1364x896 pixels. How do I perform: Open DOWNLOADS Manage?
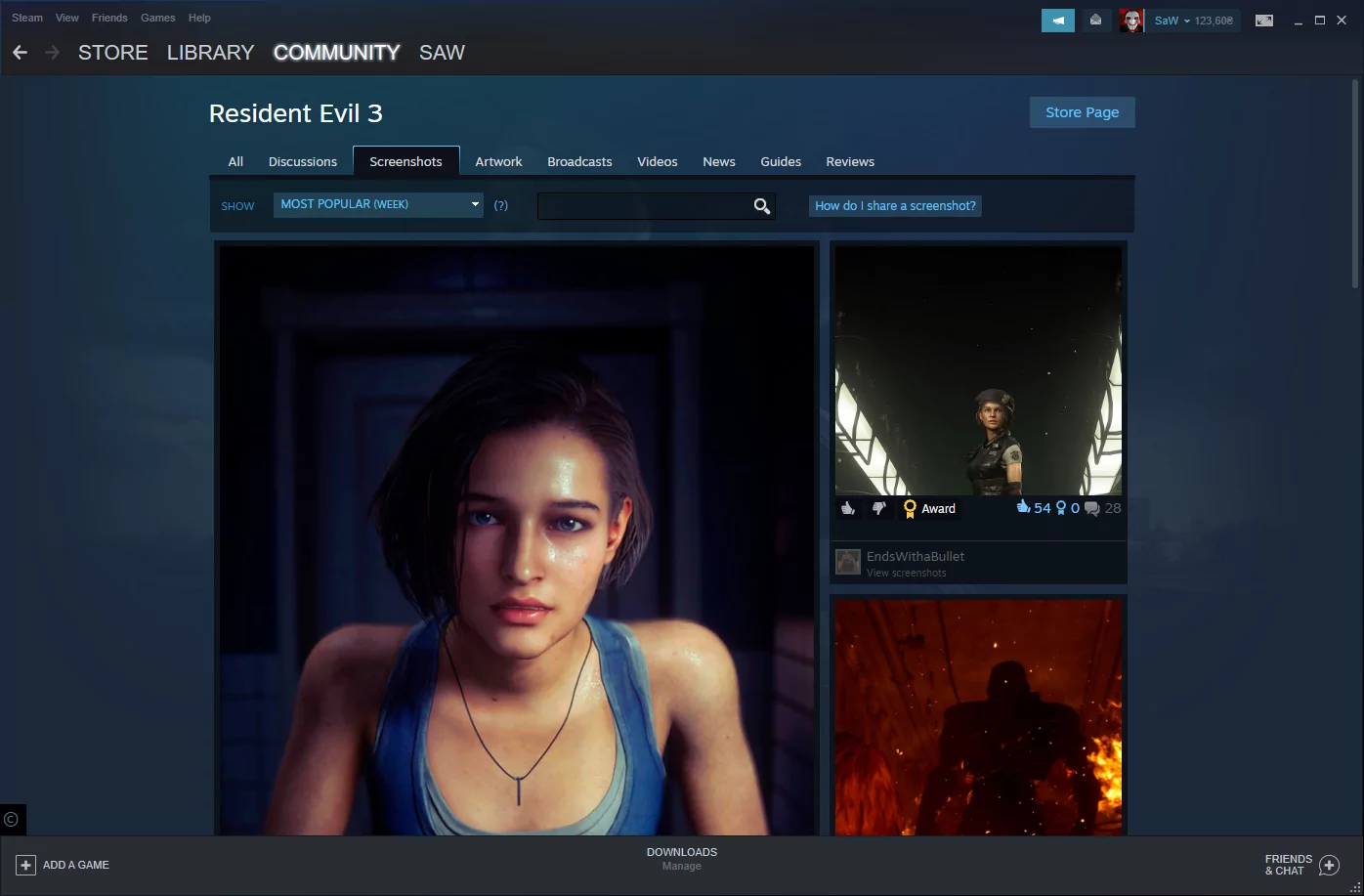coord(682,859)
